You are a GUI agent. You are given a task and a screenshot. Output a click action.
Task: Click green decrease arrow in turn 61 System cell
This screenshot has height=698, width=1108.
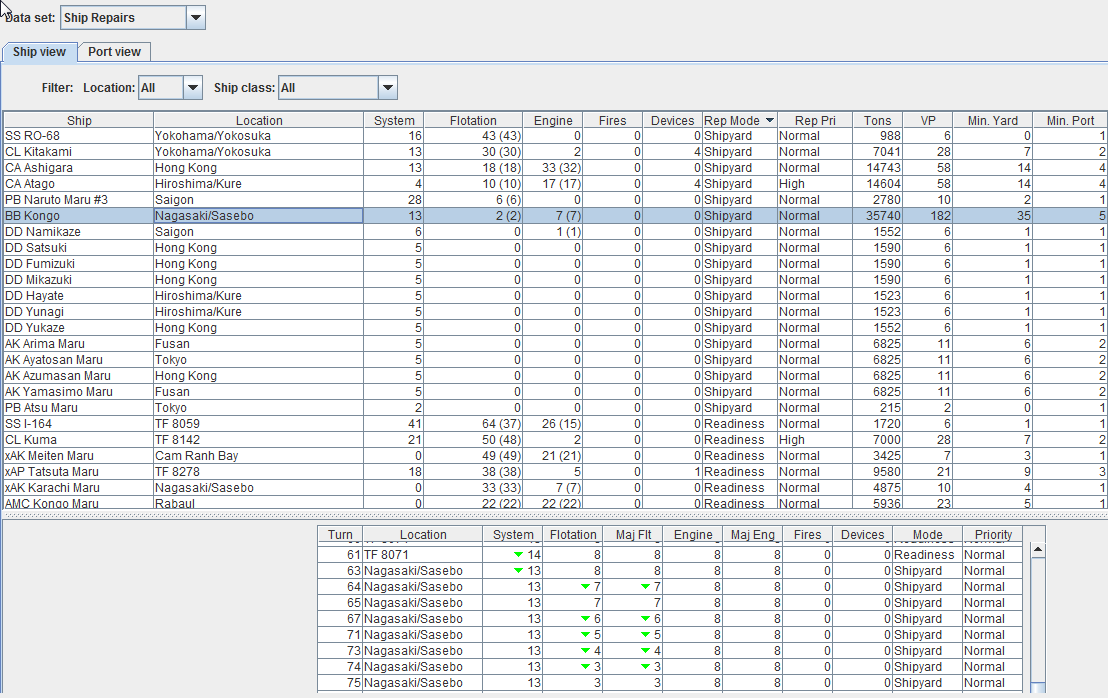pyautogui.click(x=518, y=555)
